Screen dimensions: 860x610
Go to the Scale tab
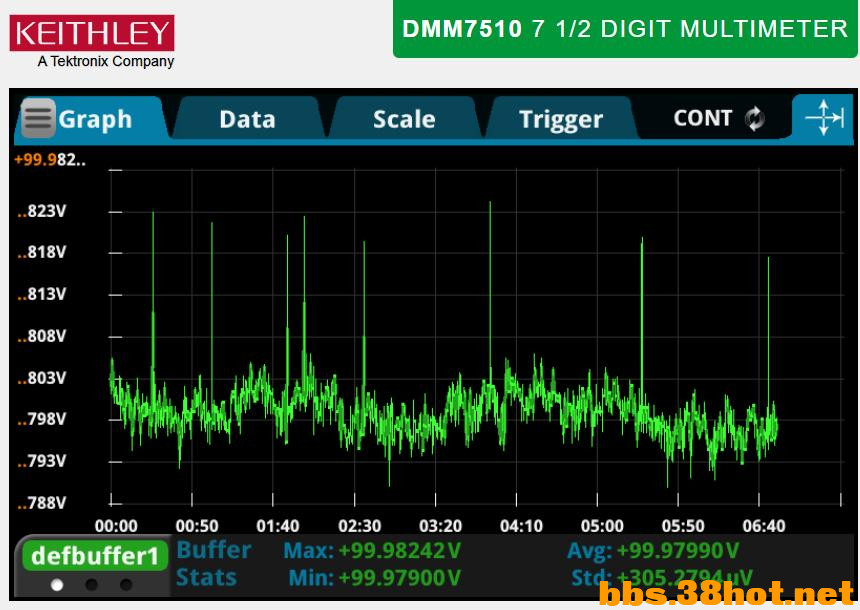(404, 119)
